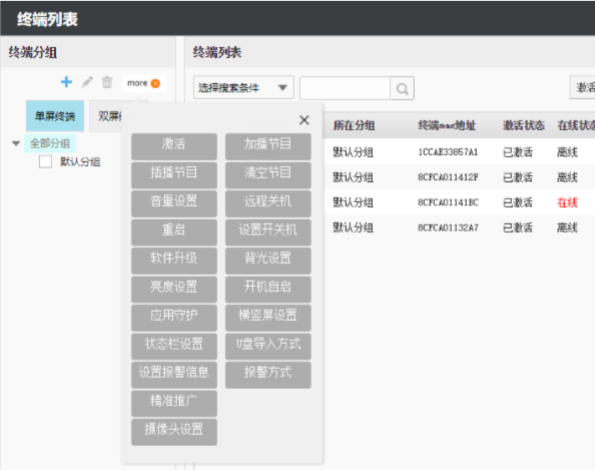The width and height of the screenshot is (595, 470).
Task: Click the 软件升级 button
Action: pos(174,259)
